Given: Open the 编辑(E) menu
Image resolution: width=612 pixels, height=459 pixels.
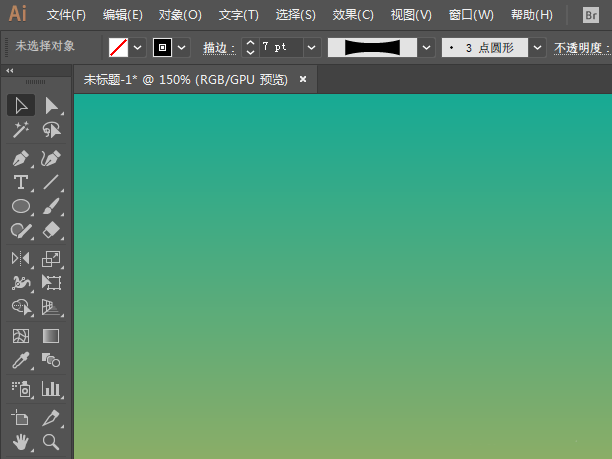Looking at the screenshot, I should pos(123,15).
